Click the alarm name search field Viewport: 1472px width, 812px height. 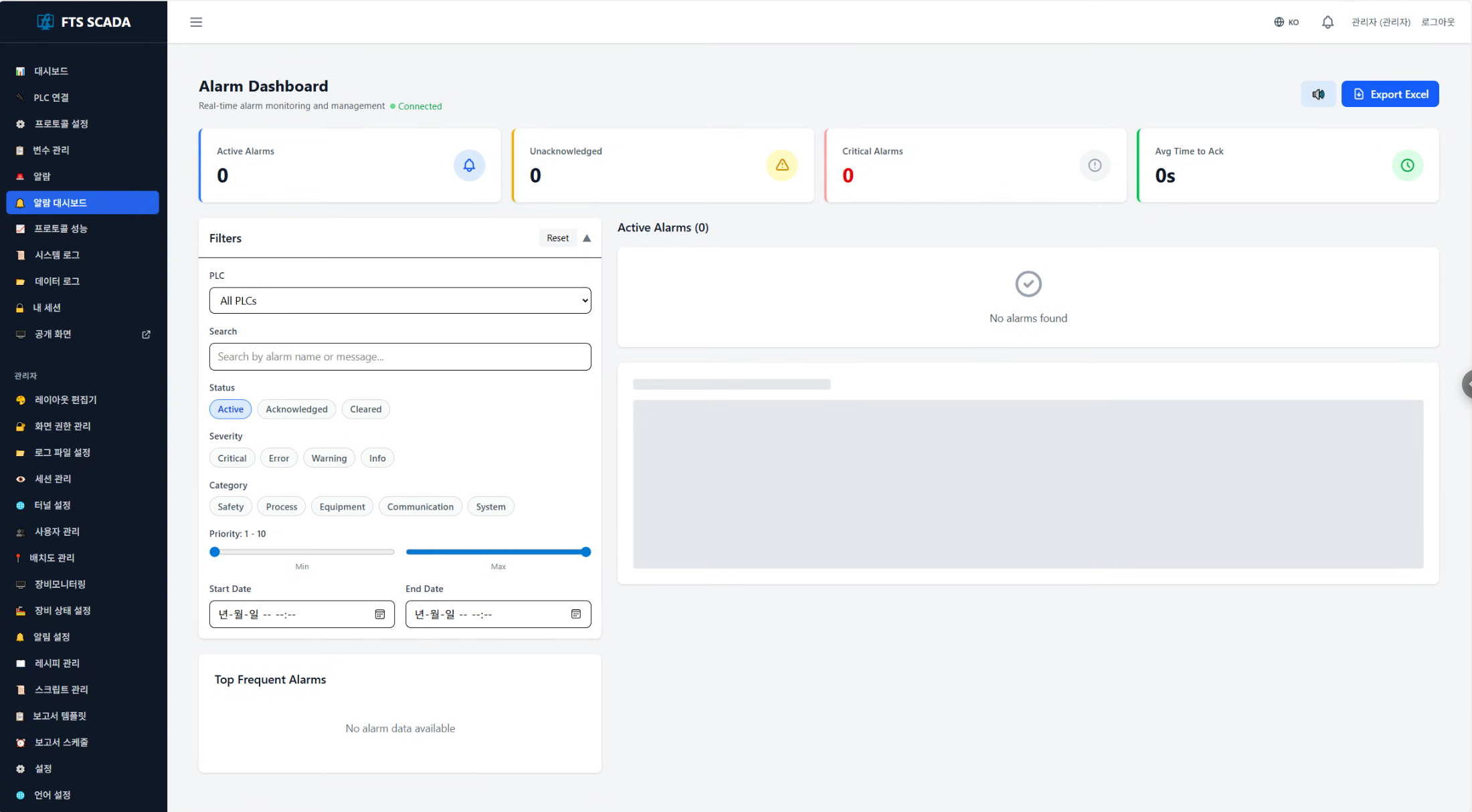click(x=399, y=357)
